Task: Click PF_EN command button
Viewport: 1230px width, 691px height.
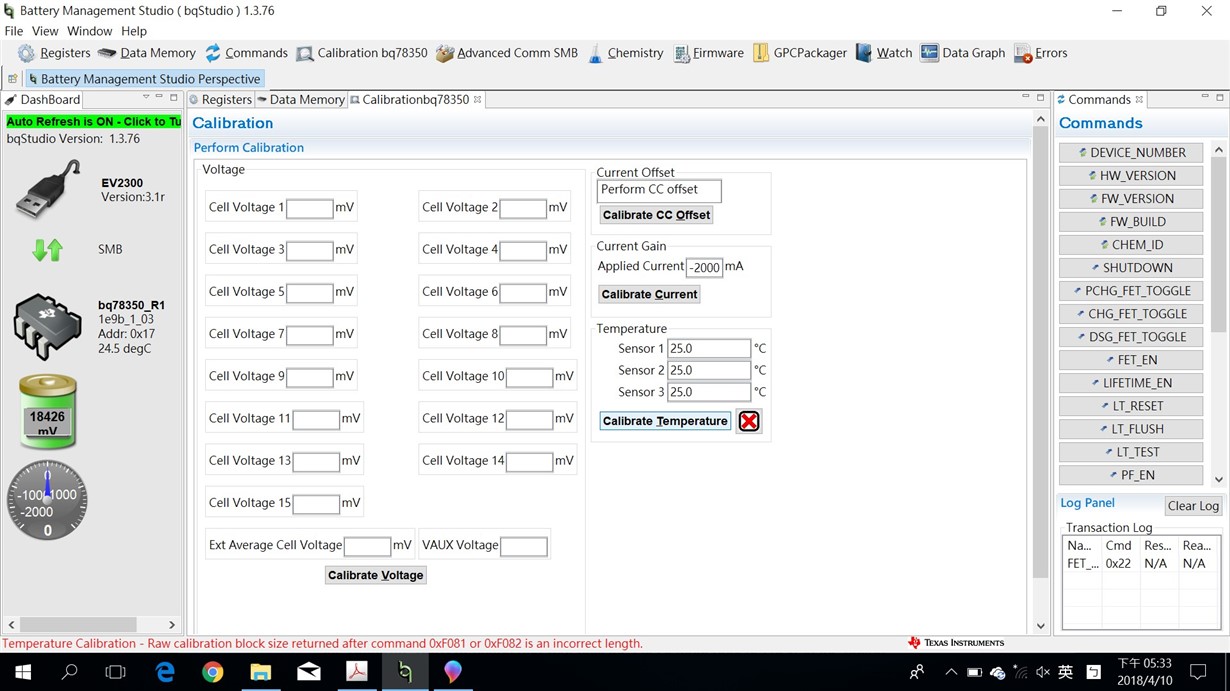Action: coord(1132,475)
